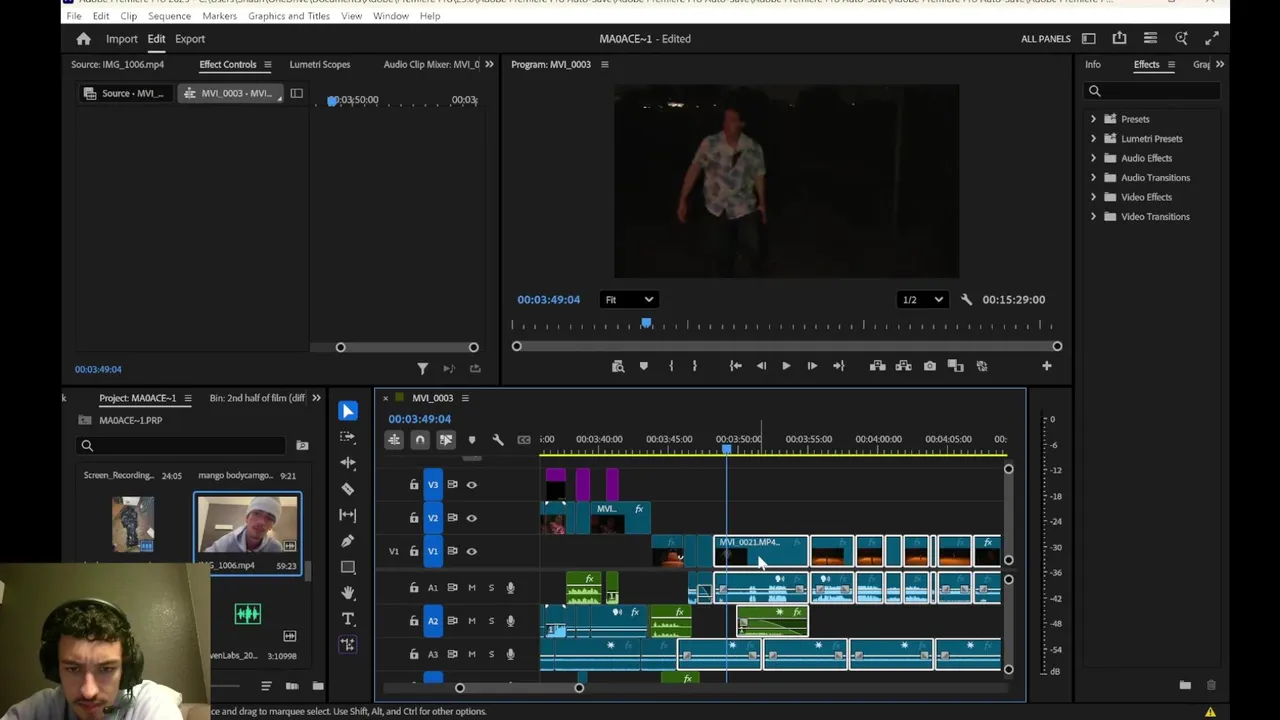1280x720 pixels.
Task: Select the Razor tool
Action: [347, 489]
